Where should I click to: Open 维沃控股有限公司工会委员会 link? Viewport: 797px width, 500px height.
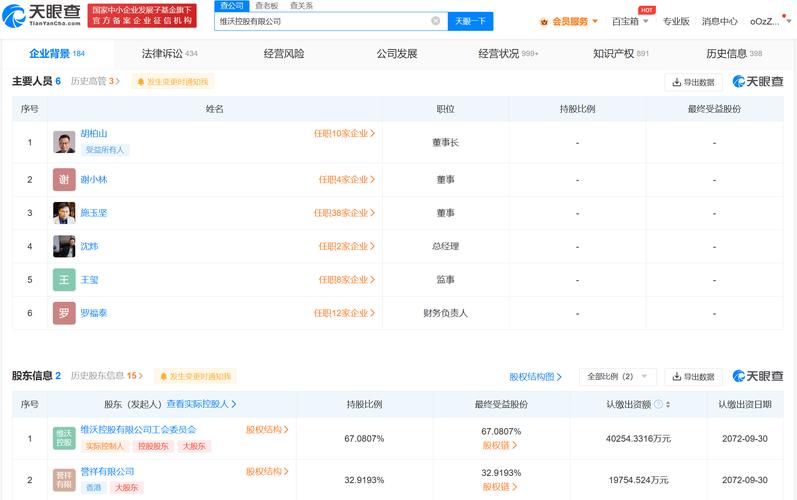[x=138, y=430]
